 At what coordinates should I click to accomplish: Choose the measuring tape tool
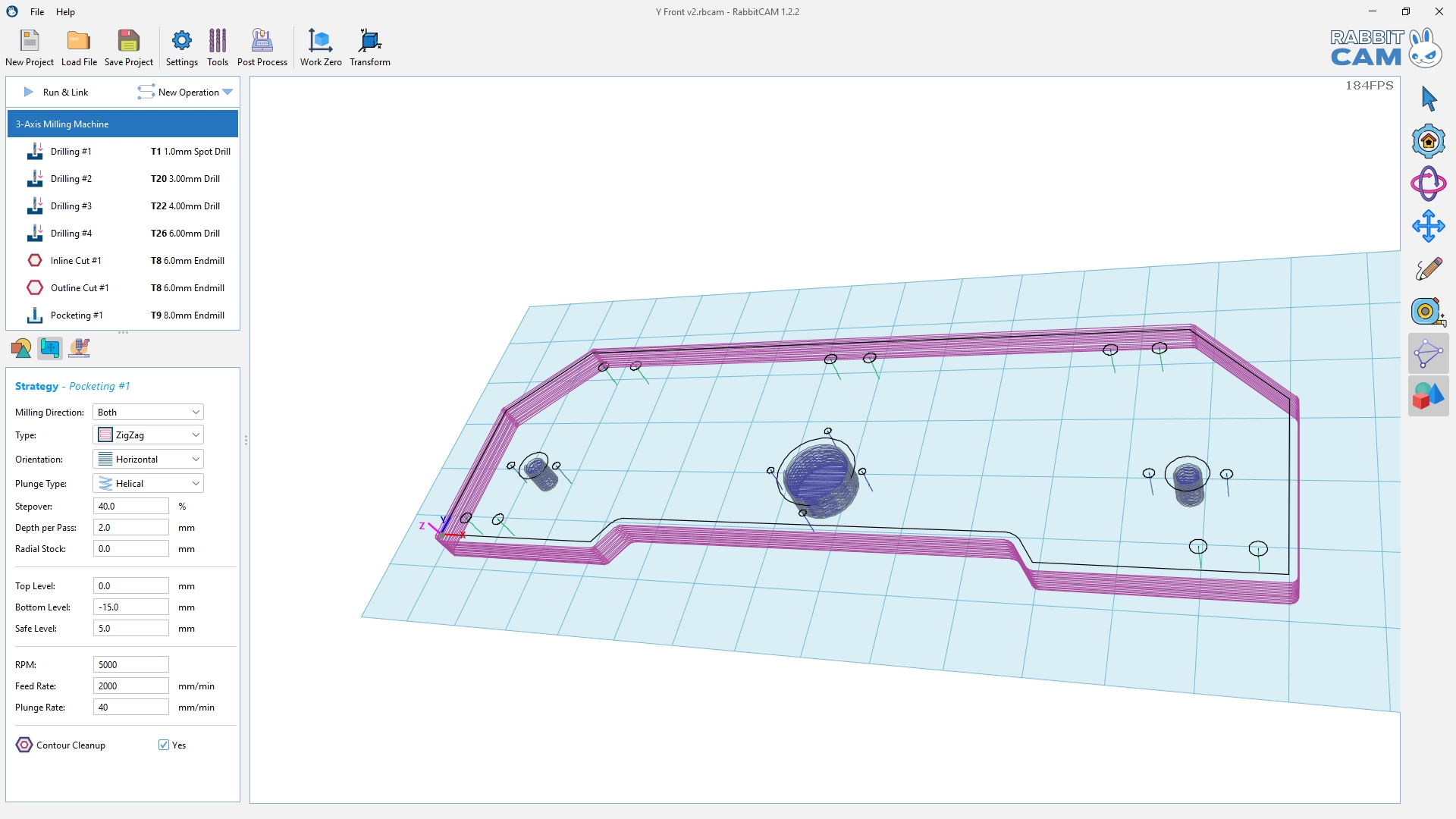(1428, 311)
